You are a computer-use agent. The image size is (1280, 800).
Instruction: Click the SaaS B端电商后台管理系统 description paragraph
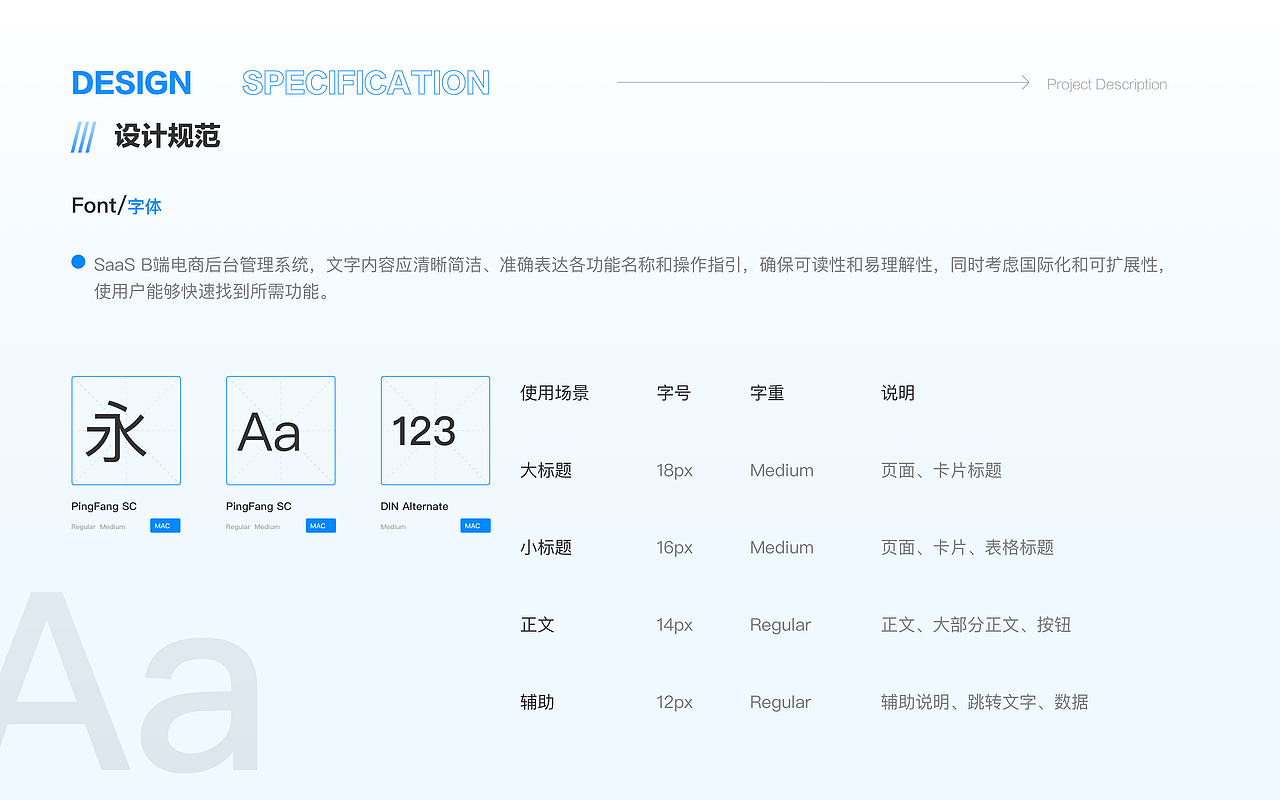click(x=632, y=278)
